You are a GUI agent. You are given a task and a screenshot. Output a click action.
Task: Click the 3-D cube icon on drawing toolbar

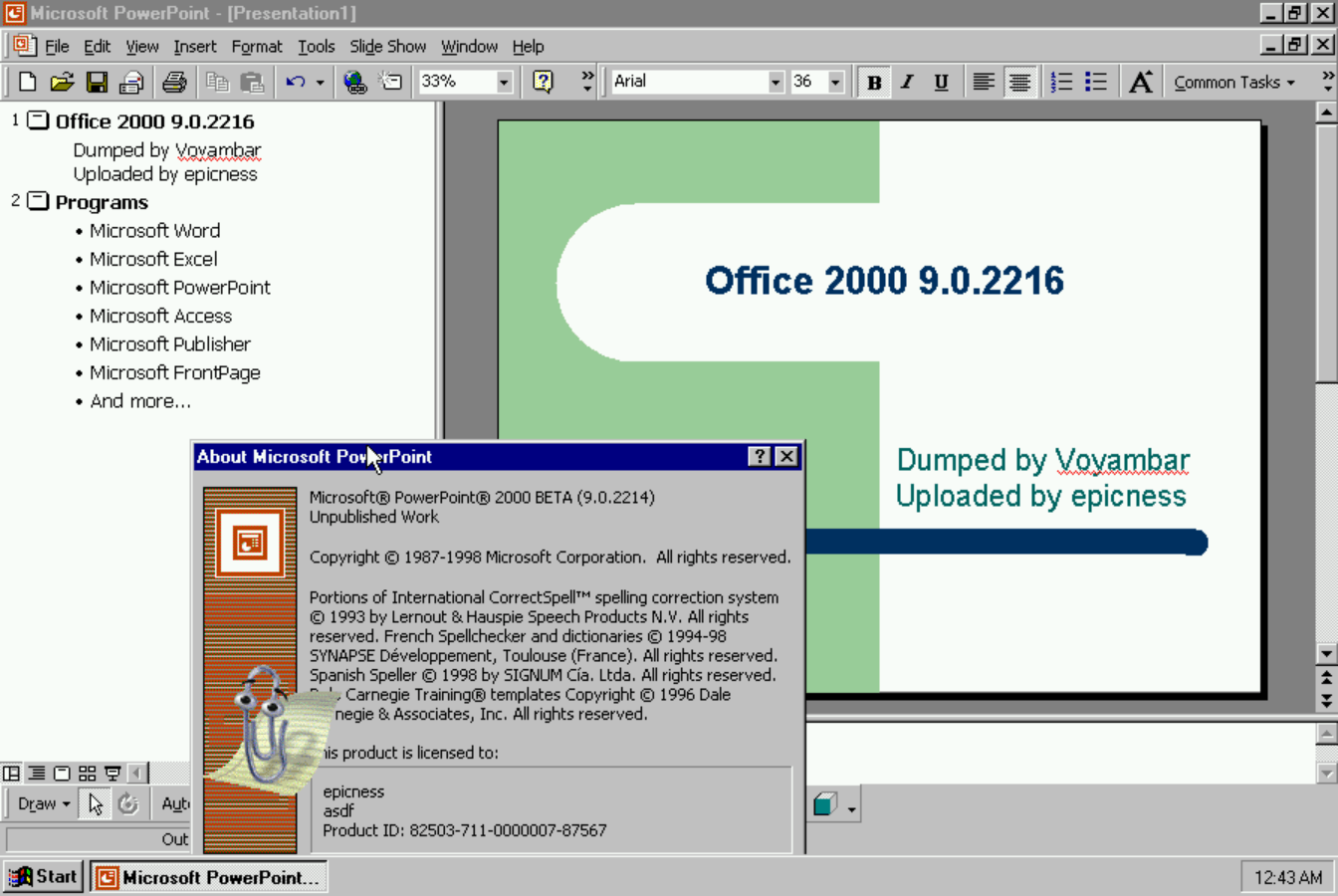(824, 803)
